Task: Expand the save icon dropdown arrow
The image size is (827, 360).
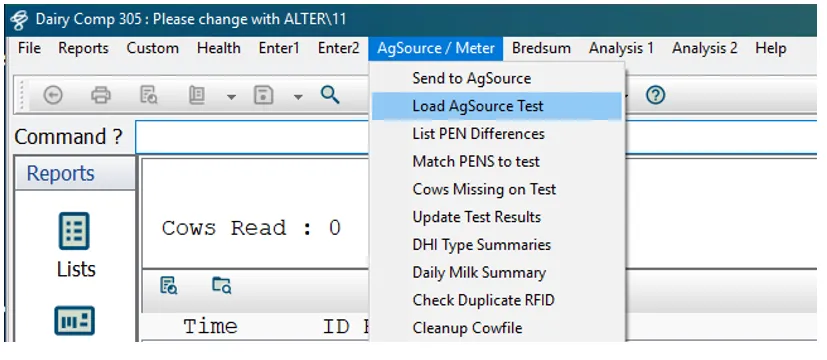Action: pos(298,96)
